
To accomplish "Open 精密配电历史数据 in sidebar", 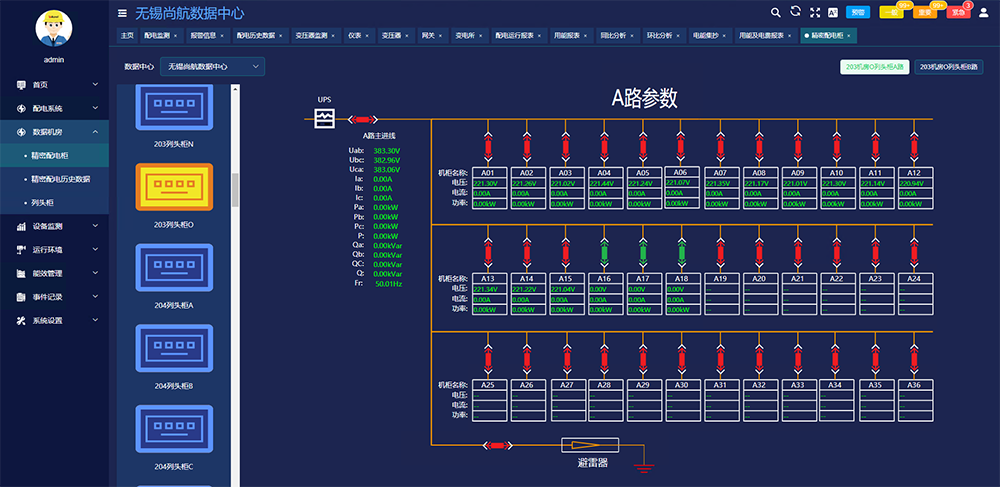I will click(x=61, y=179).
